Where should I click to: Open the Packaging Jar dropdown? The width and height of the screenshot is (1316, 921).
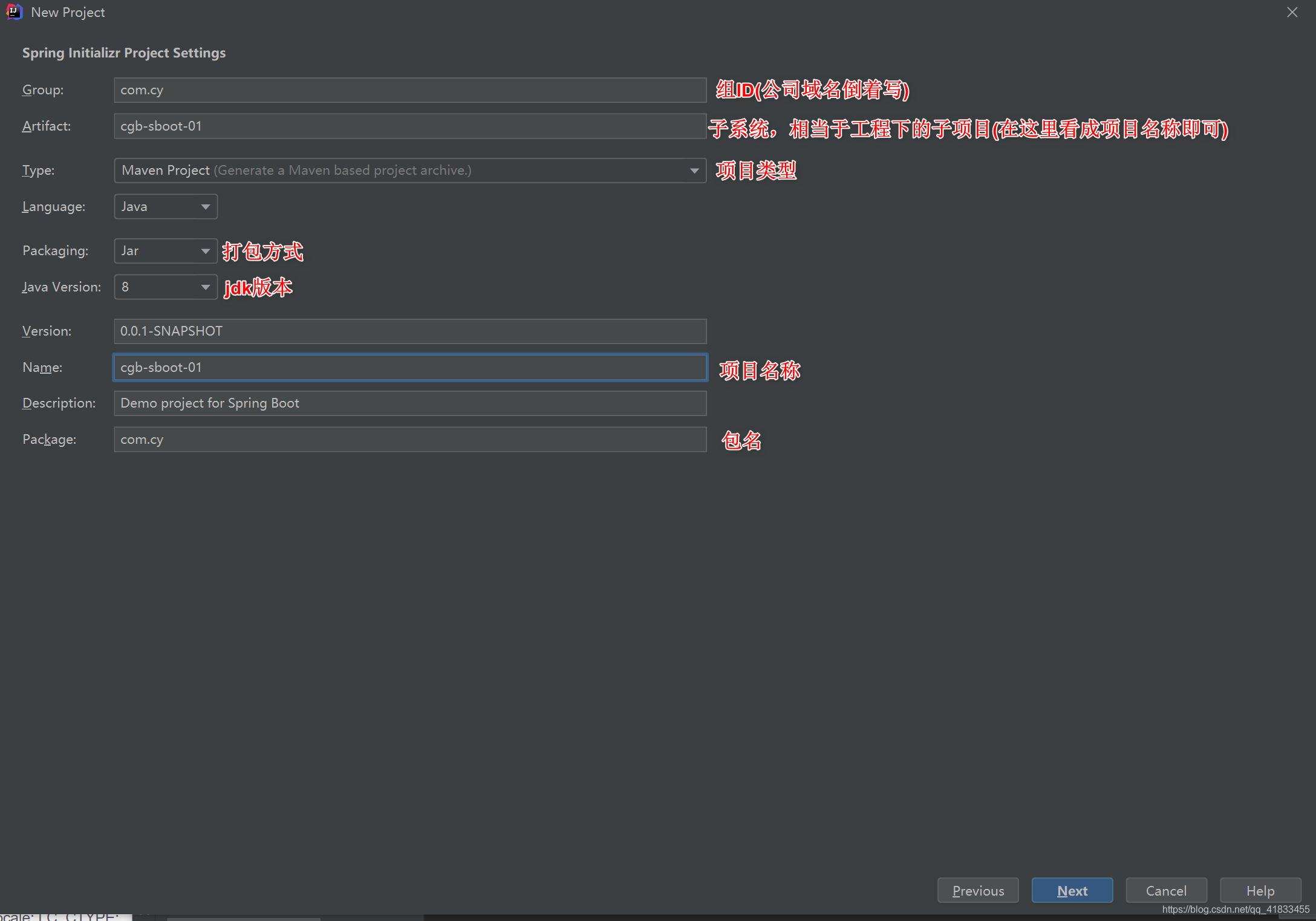[x=164, y=251]
